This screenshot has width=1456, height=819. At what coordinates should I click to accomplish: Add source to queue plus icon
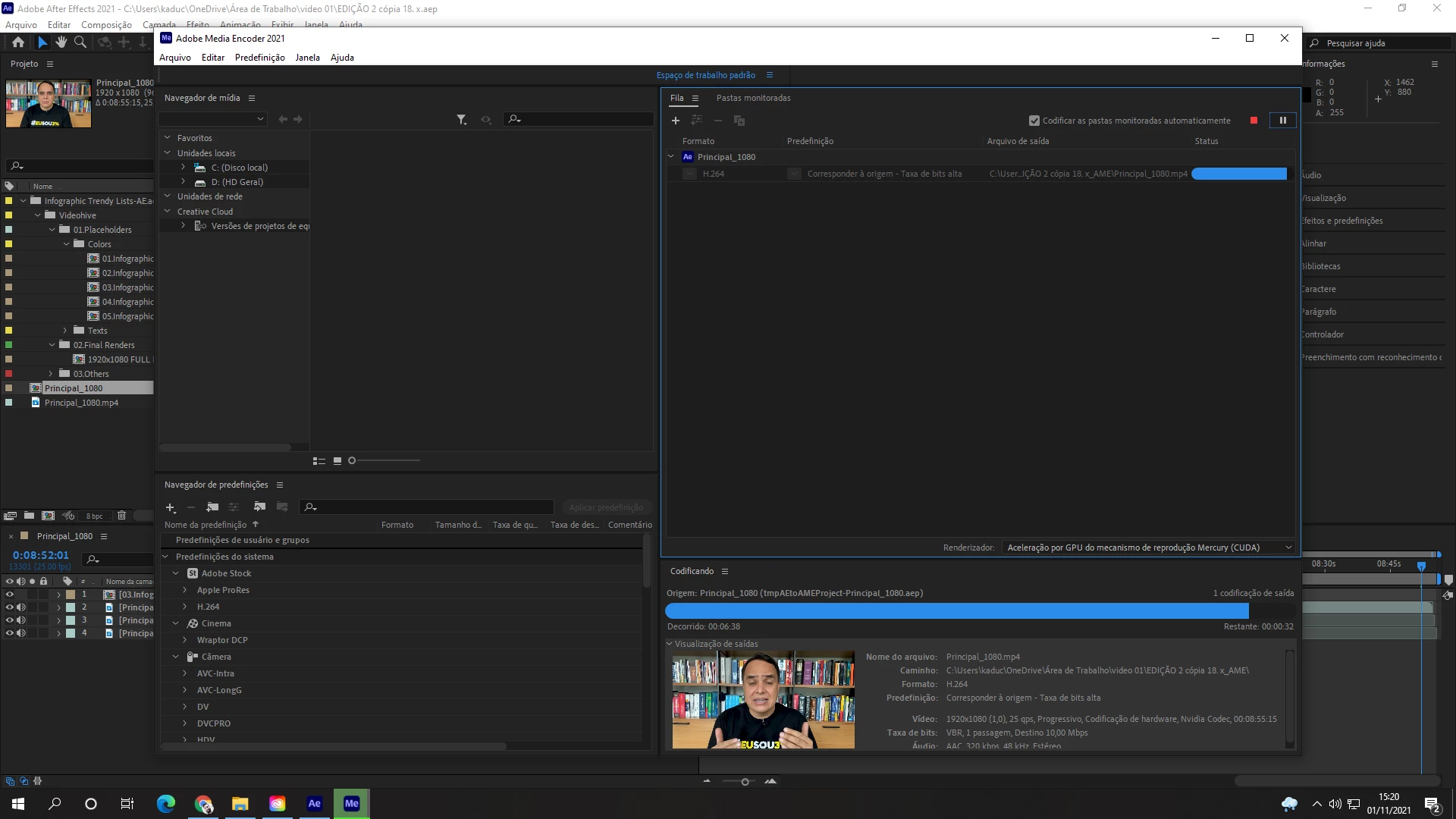675,120
